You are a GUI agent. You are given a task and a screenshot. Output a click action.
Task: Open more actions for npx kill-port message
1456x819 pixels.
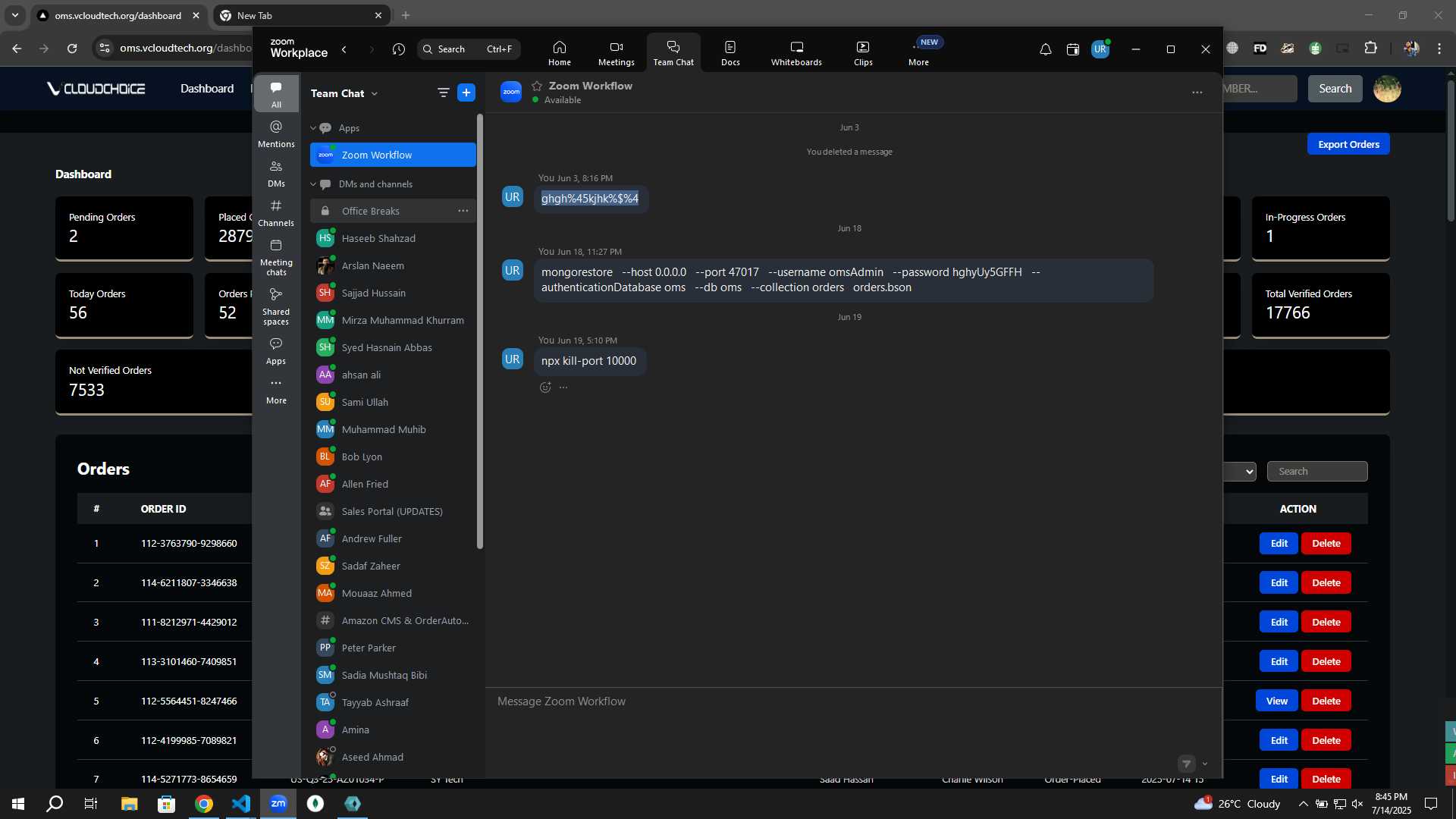[563, 388]
